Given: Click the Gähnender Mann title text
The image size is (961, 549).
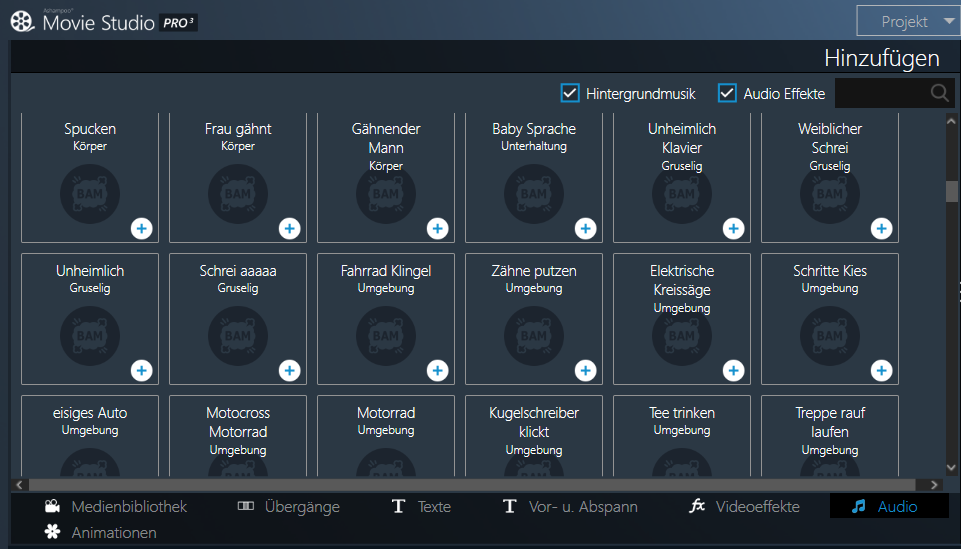Looking at the screenshot, I should pyautogui.click(x=386, y=138).
